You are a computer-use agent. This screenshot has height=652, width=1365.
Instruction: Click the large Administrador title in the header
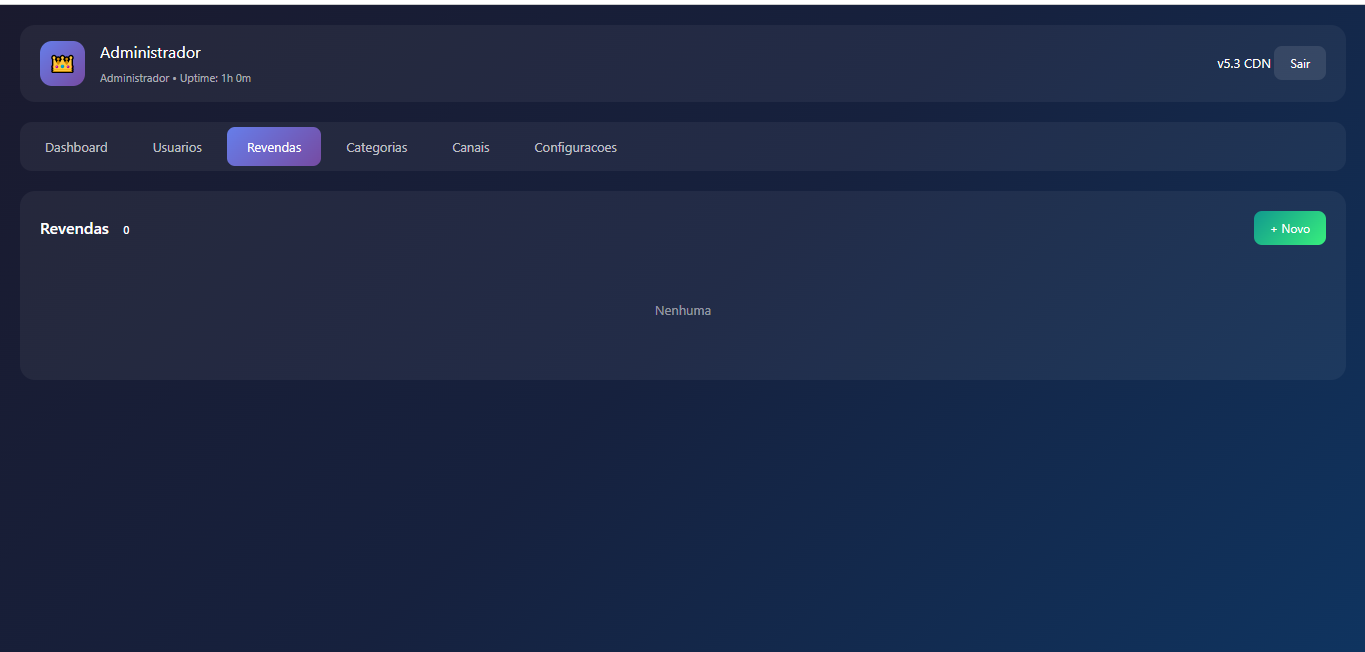(150, 53)
